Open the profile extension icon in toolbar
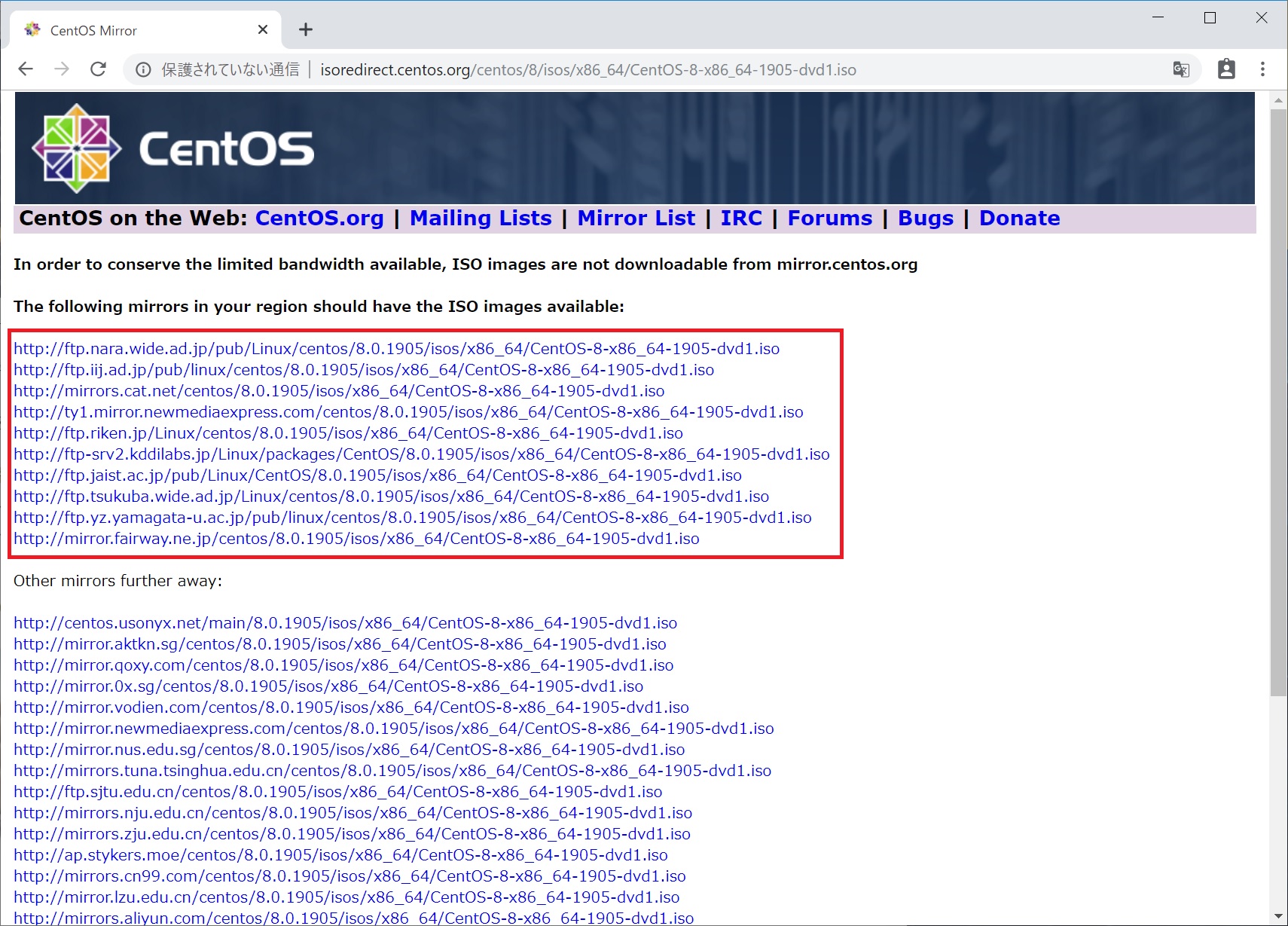This screenshot has height=926, width=1288. tap(1226, 69)
